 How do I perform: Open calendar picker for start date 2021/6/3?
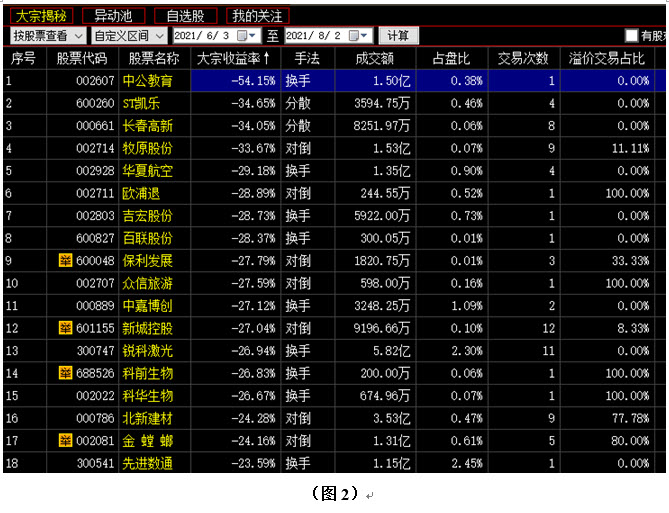(x=241, y=36)
